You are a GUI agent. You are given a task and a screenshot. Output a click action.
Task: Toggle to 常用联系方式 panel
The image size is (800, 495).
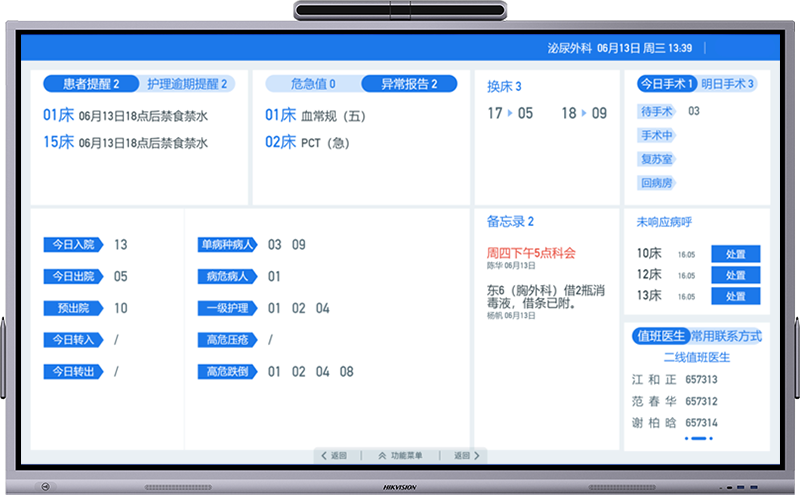pyautogui.click(x=726, y=336)
